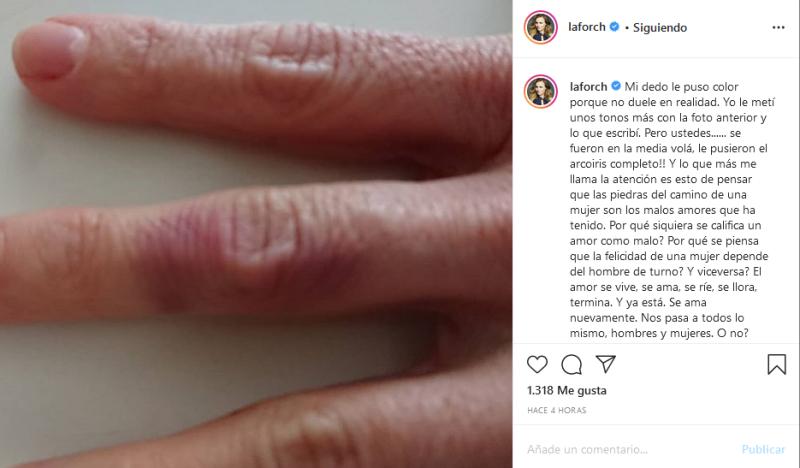Screen dimensions: 800x468
Task: Toggle the Siguiendo following status
Action: [660, 28]
